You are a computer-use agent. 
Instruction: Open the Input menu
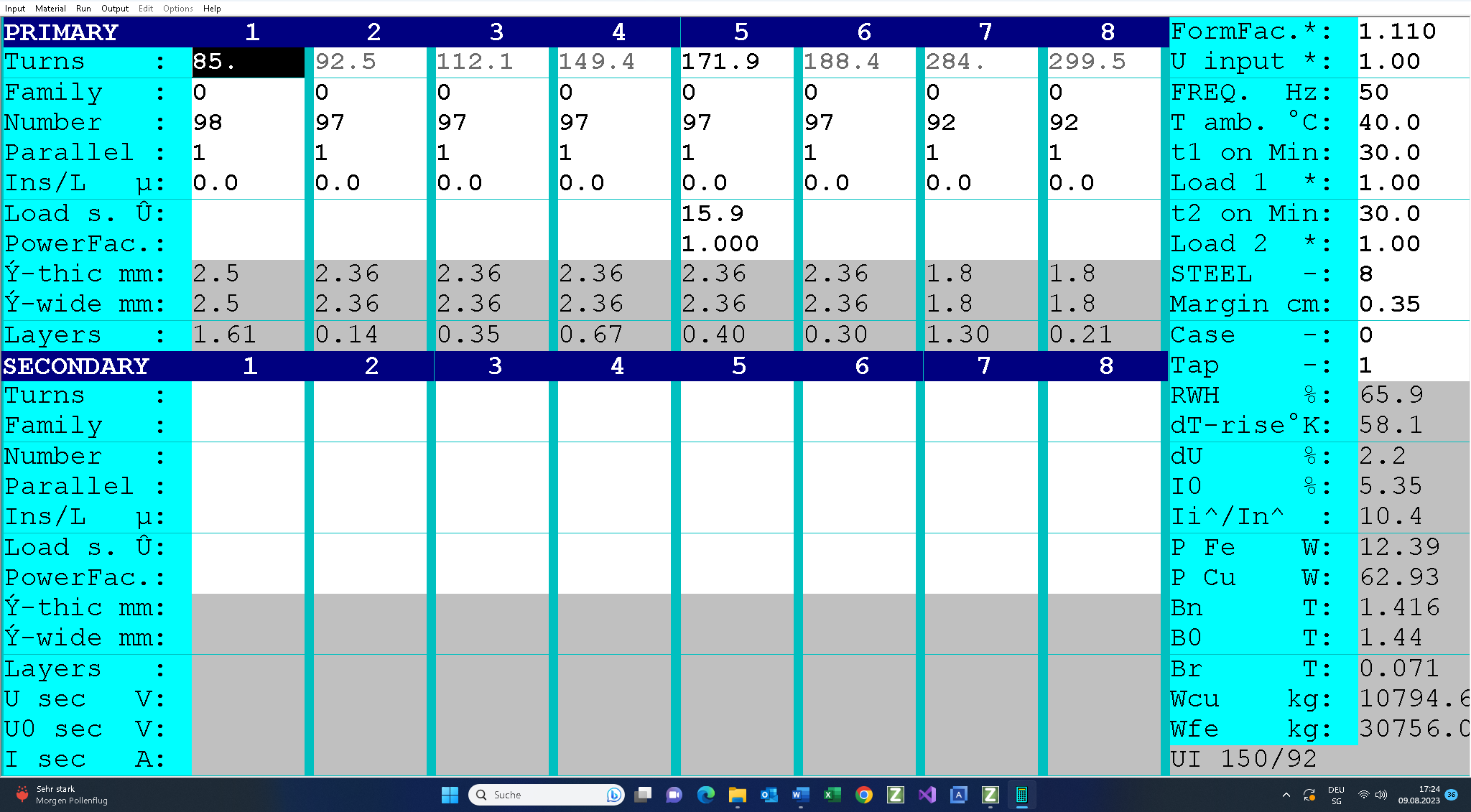(15, 9)
